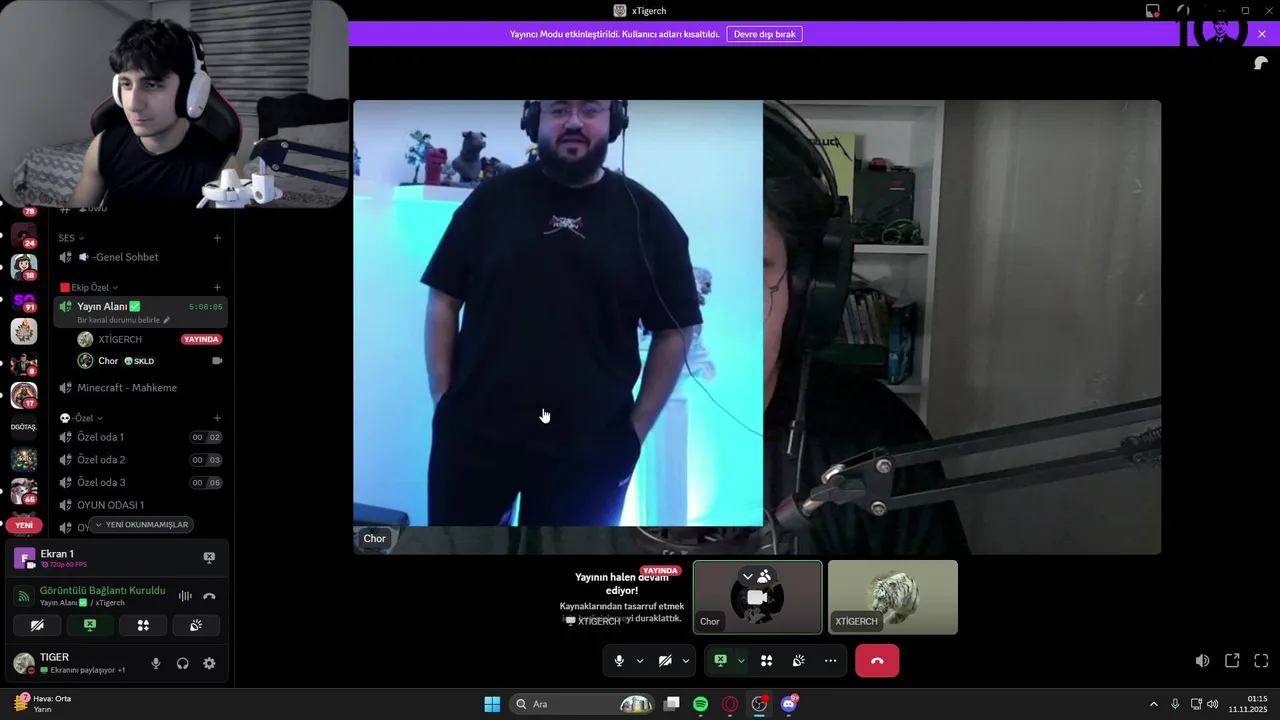Stop streaming via Ekran 1 panel icon
This screenshot has height=720, width=1280.
209,557
